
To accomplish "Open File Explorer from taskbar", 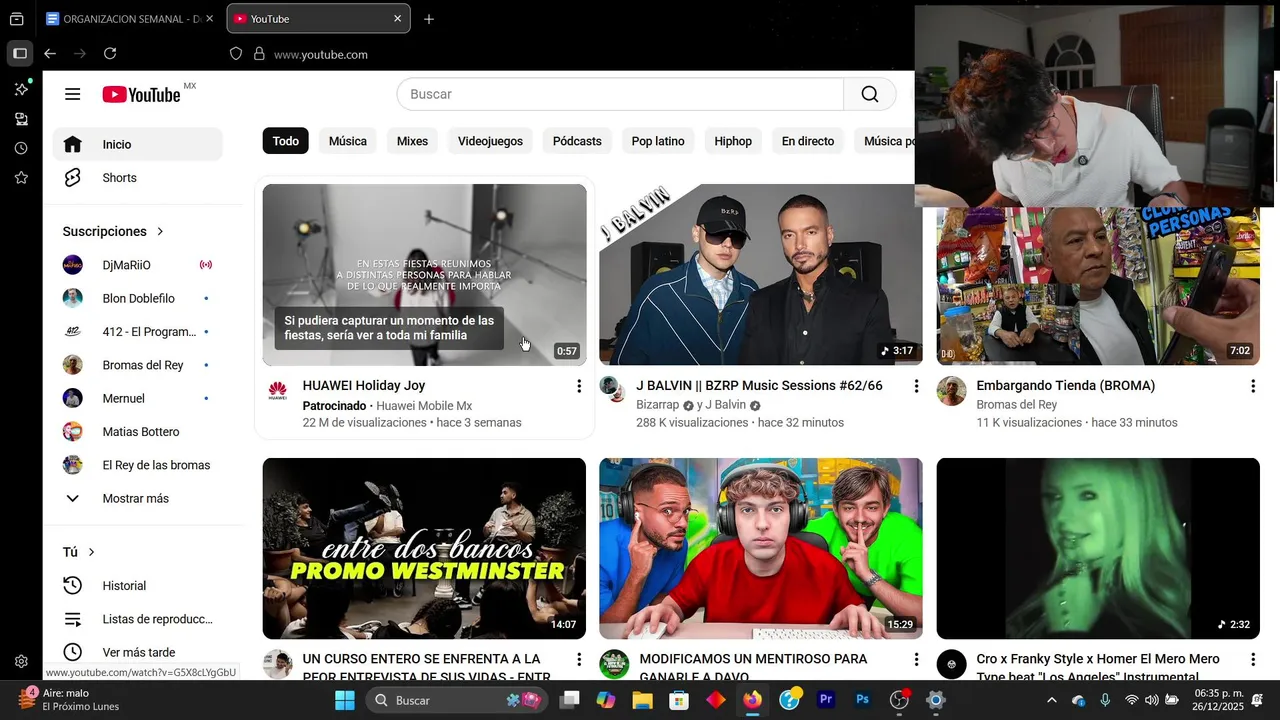I will [642, 700].
